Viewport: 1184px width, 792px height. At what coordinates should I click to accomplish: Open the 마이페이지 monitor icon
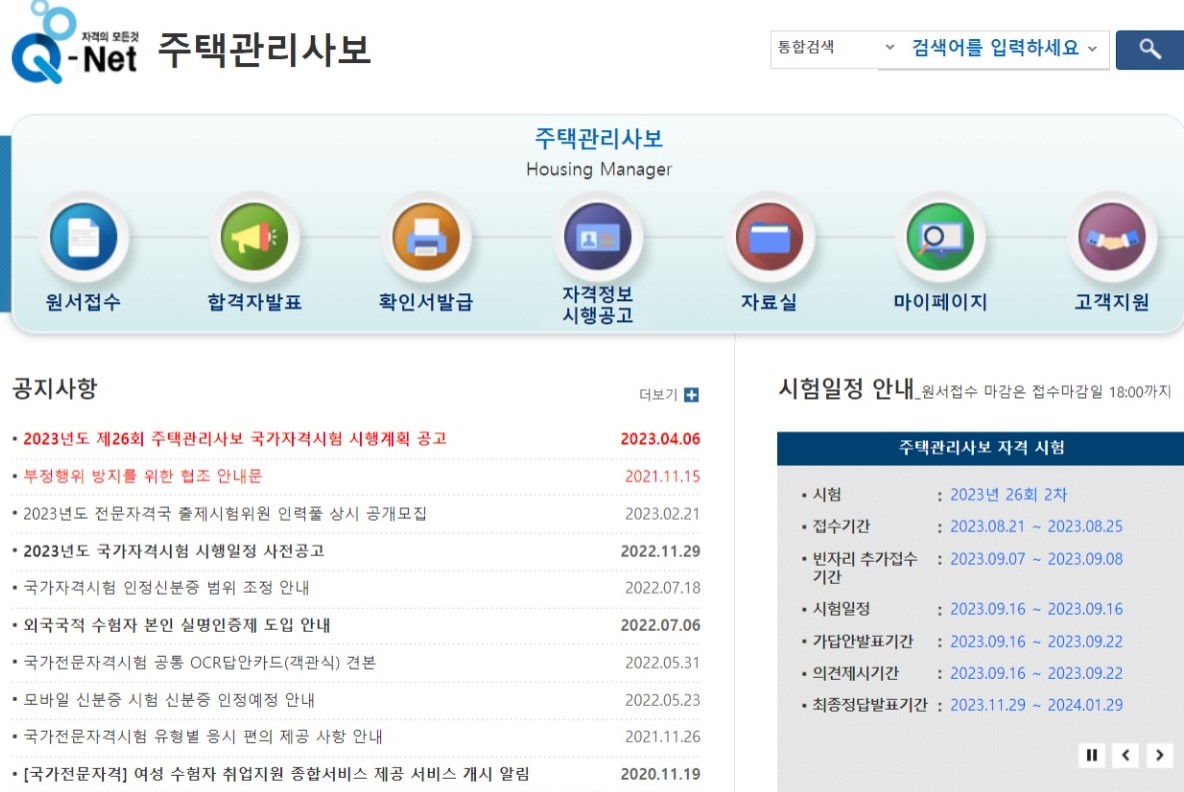tap(940, 237)
